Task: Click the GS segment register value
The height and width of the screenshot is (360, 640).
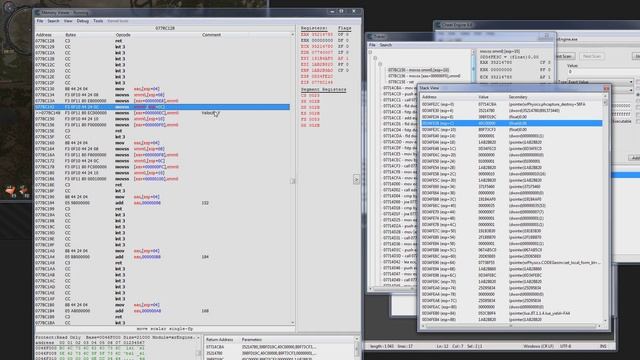Action: [x=310, y=126]
